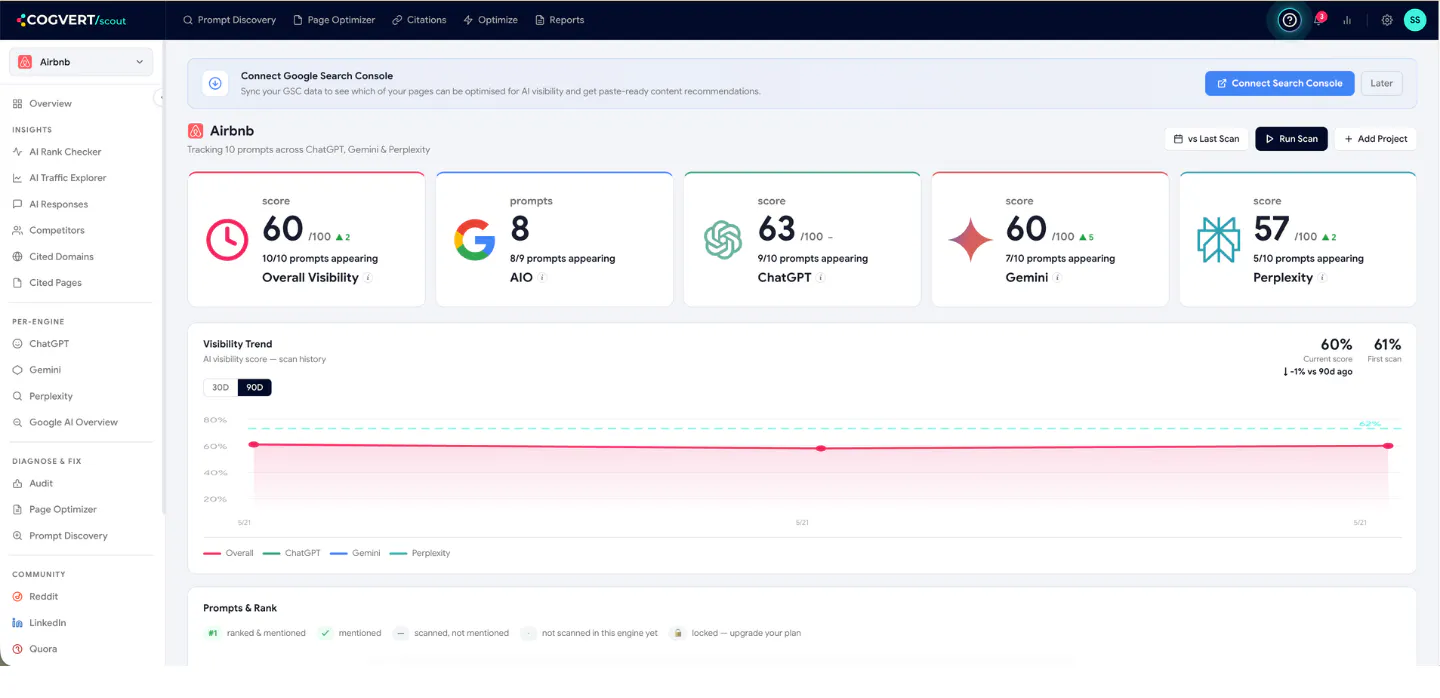Open the Airbnb project selector dropdown
This screenshot has width=1440, height=698.
[81, 62]
